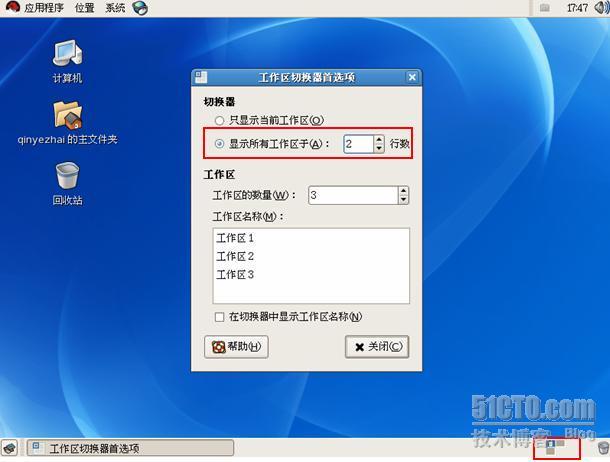Click the 关闭 button
Image resolution: width=610 pixels, height=462 pixels.
click(377, 346)
